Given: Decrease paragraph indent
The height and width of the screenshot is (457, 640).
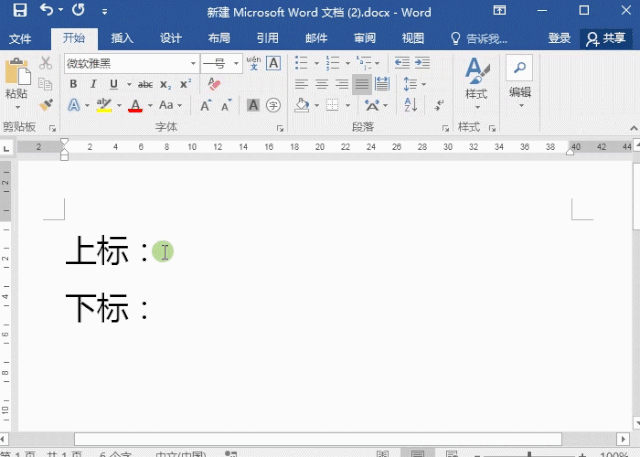Looking at the screenshot, I should click(x=402, y=63).
